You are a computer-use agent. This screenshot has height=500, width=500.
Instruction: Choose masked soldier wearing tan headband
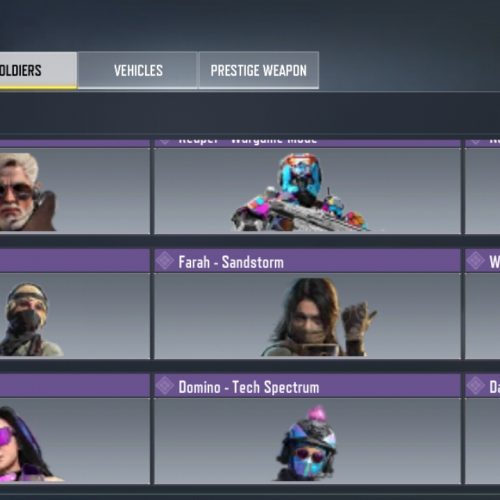[30, 319]
